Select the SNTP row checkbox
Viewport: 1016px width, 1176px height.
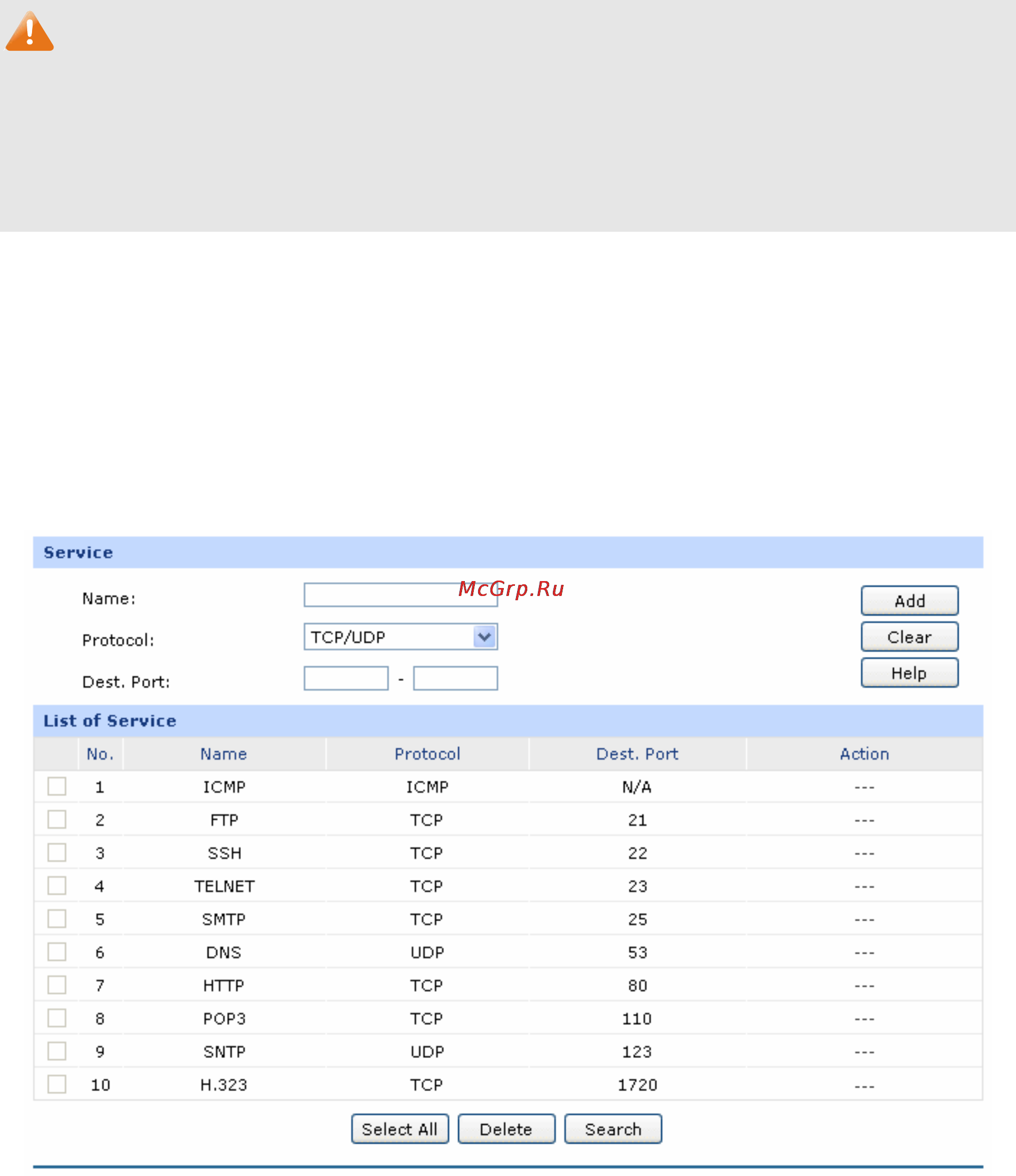click(x=57, y=1051)
